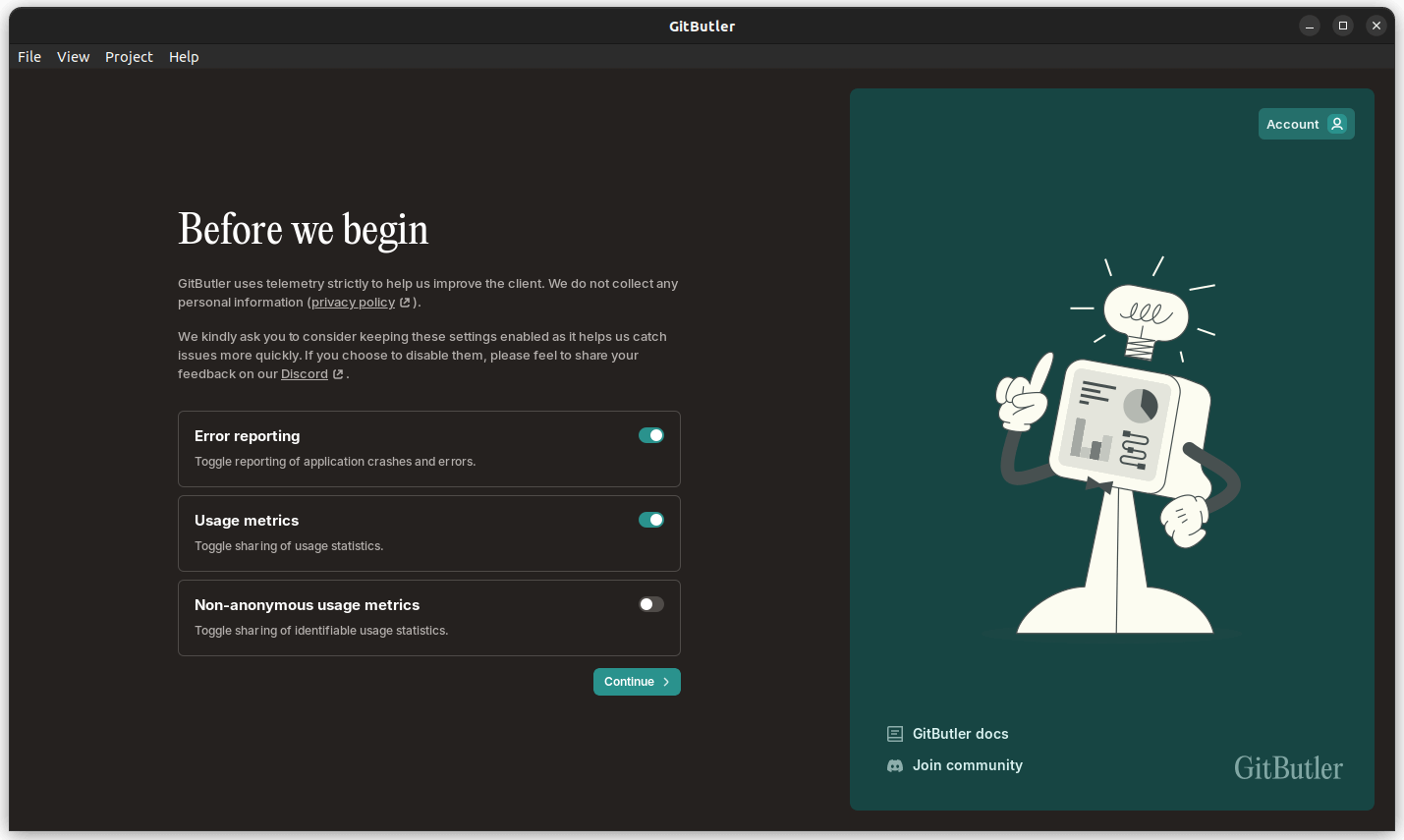This screenshot has height=840, width=1404.
Task: Click the external link icon after privacy policy
Action: [405, 302]
